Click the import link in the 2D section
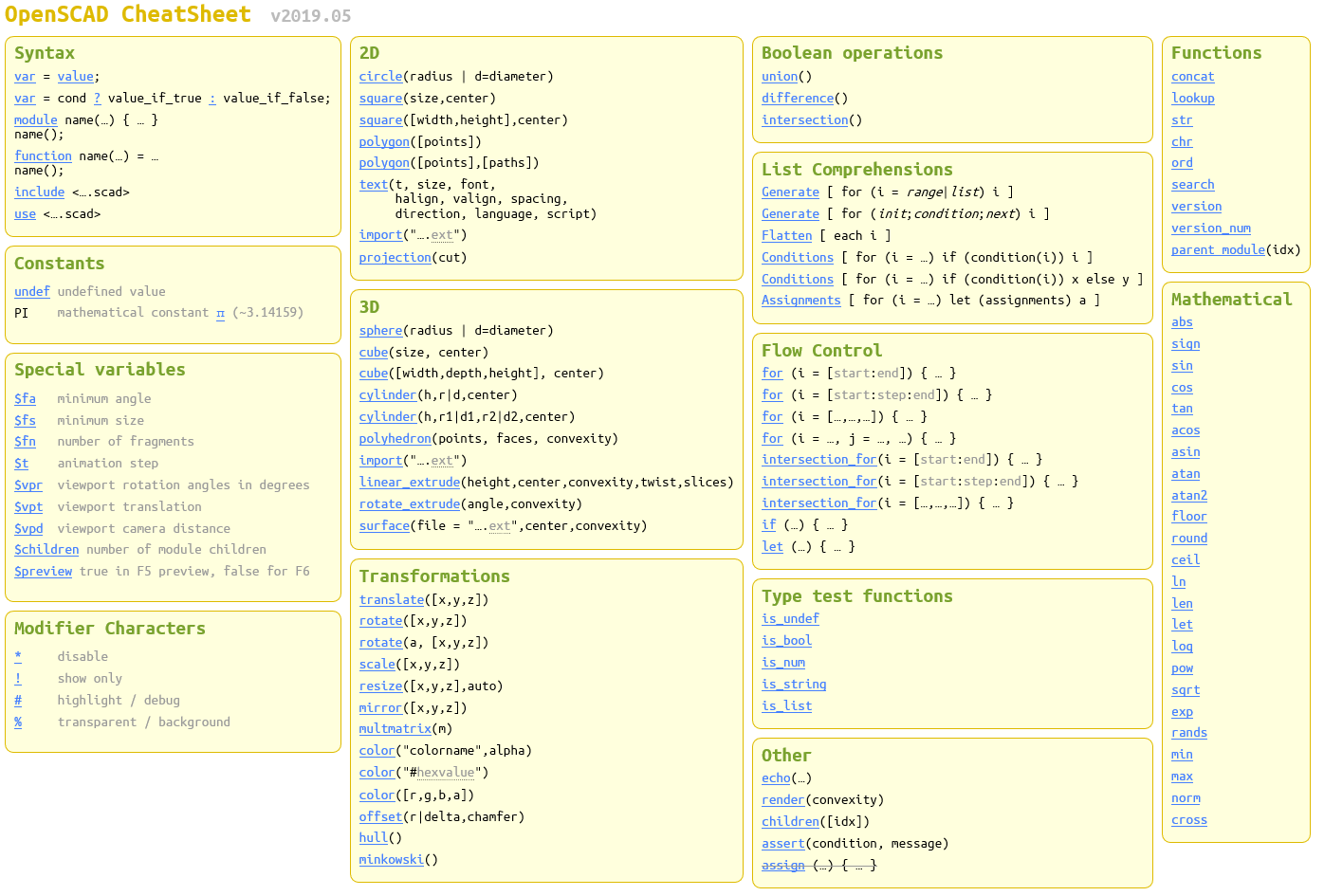1324x896 pixels. tap(380, 235)
